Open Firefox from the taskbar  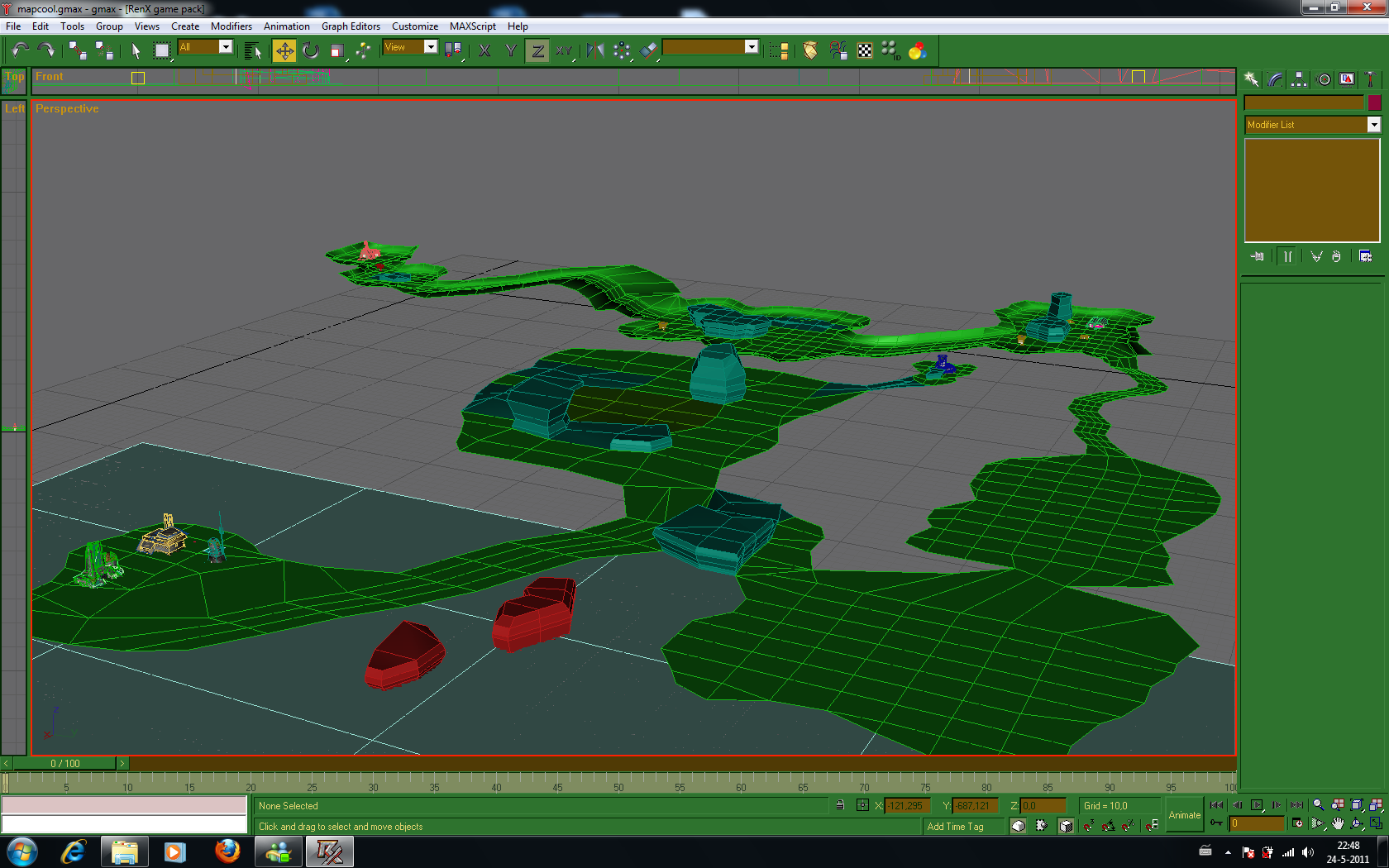[227, 851]
